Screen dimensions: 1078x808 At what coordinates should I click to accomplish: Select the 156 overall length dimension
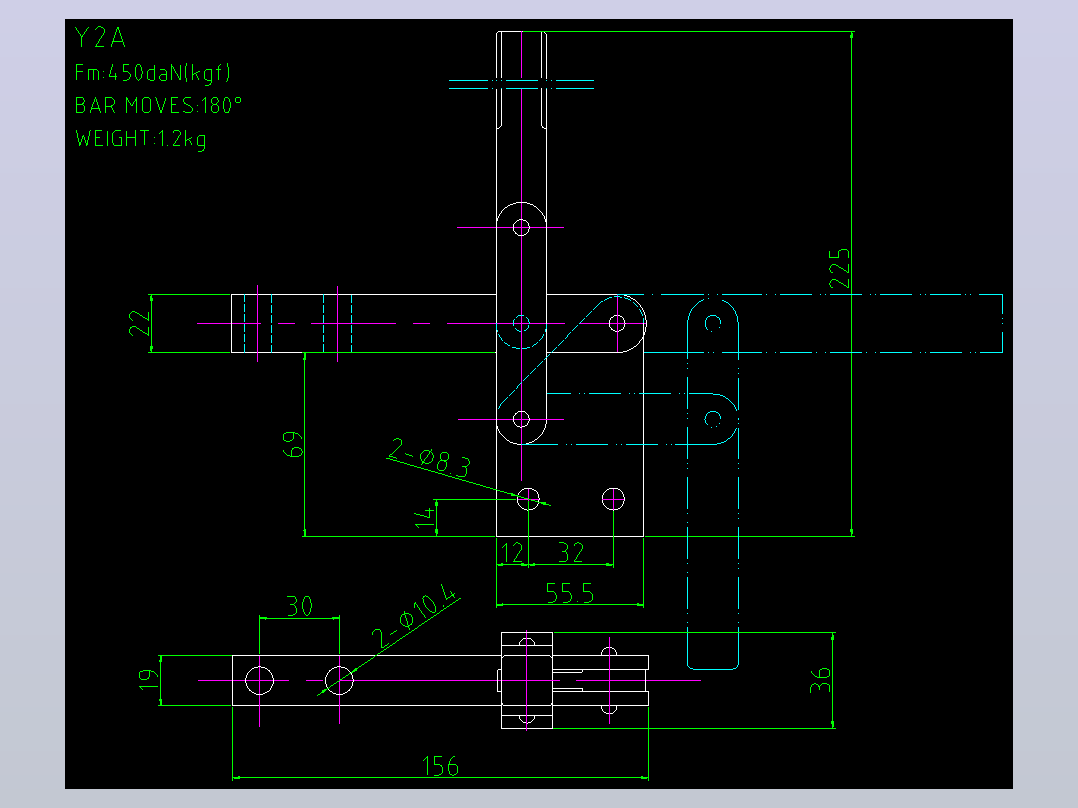[440, 766]
